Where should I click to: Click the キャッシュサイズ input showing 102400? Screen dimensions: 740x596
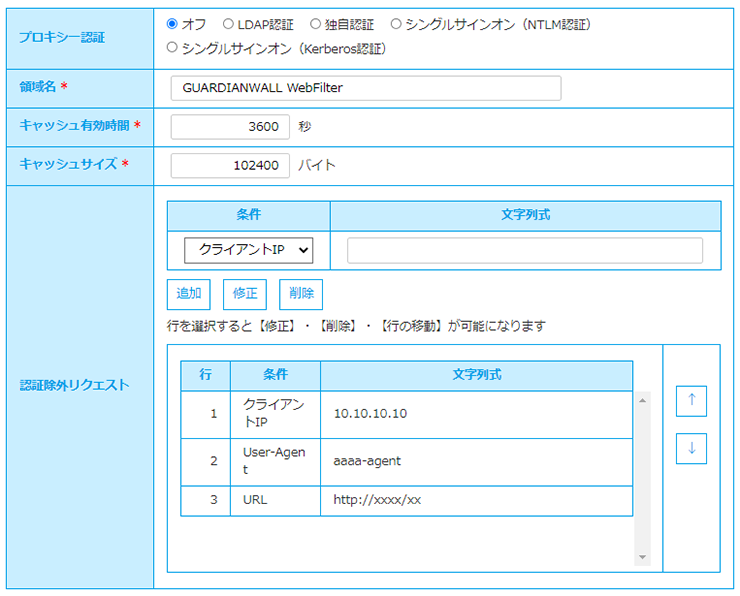(230, 165)
